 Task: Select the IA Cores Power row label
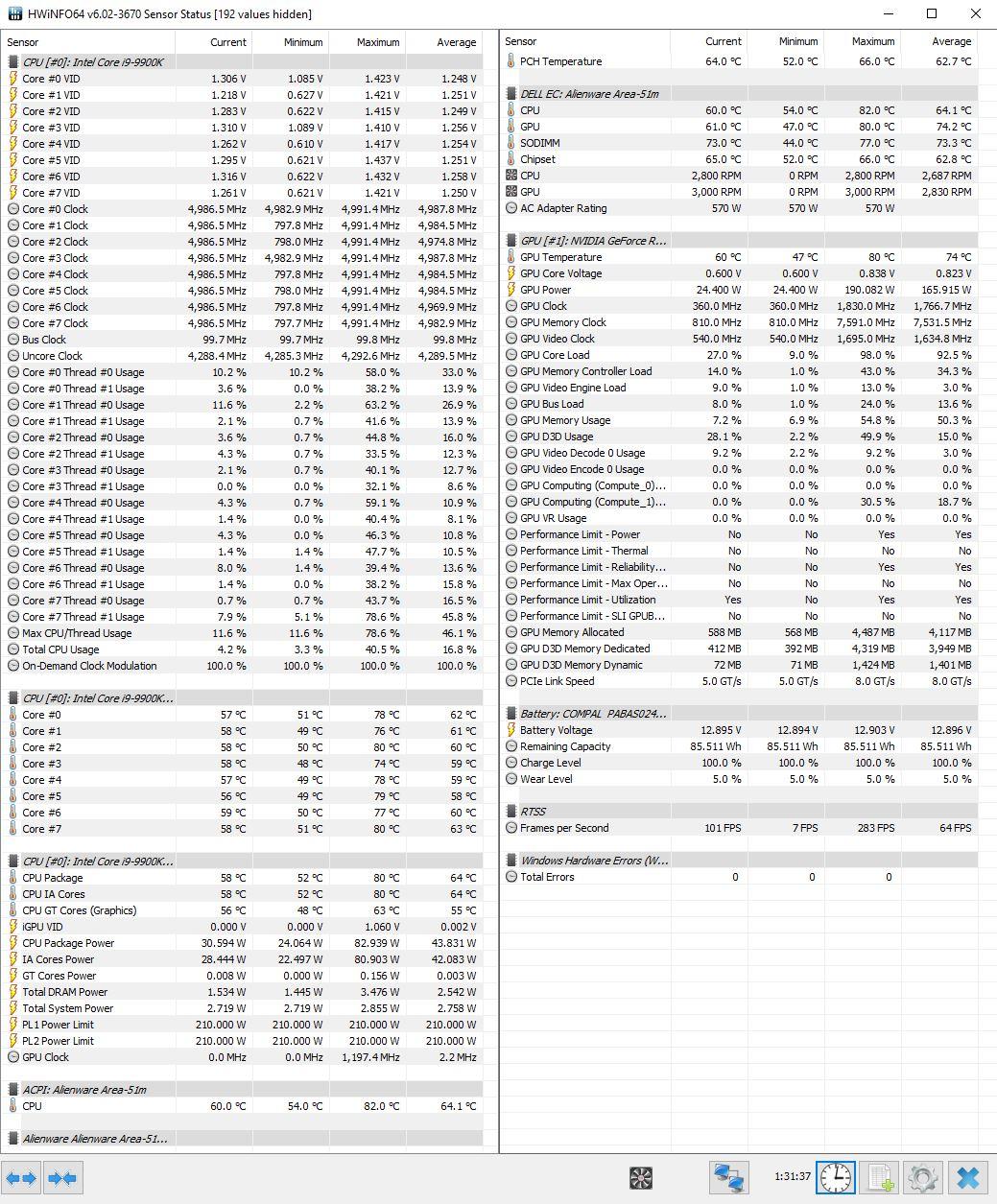59,959
